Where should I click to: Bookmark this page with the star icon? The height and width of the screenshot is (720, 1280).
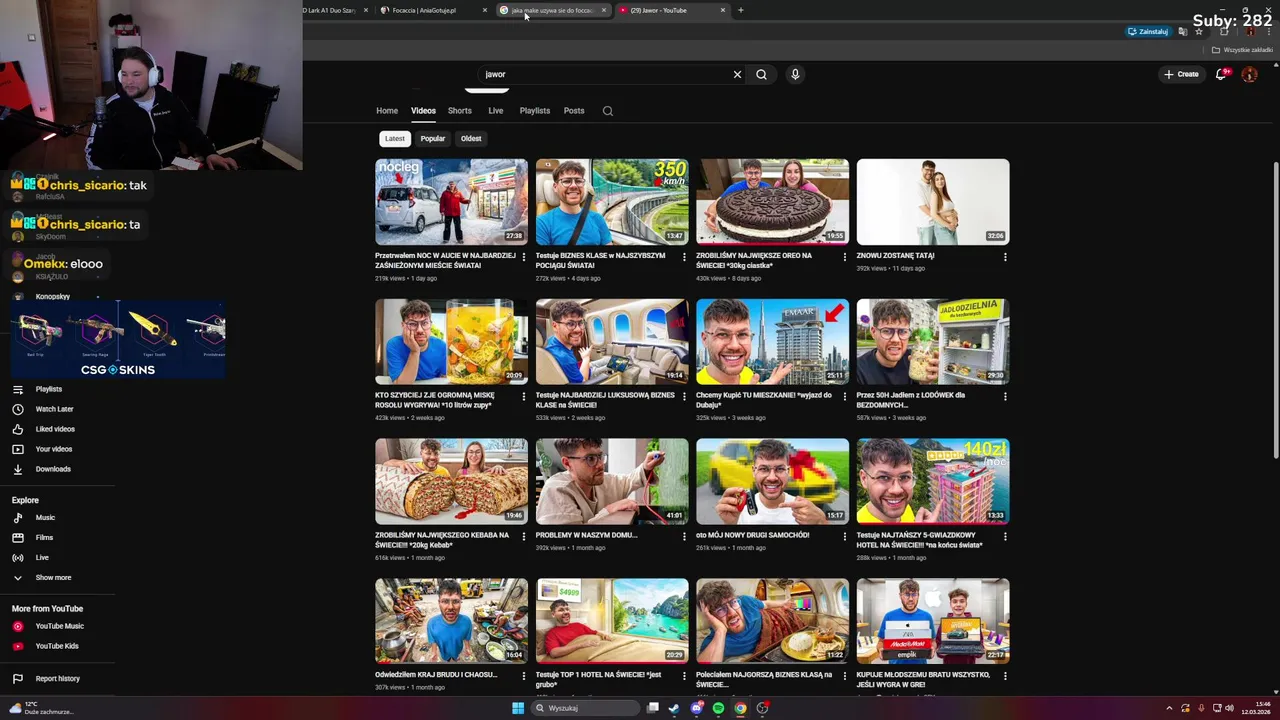tap(1199, 31)
